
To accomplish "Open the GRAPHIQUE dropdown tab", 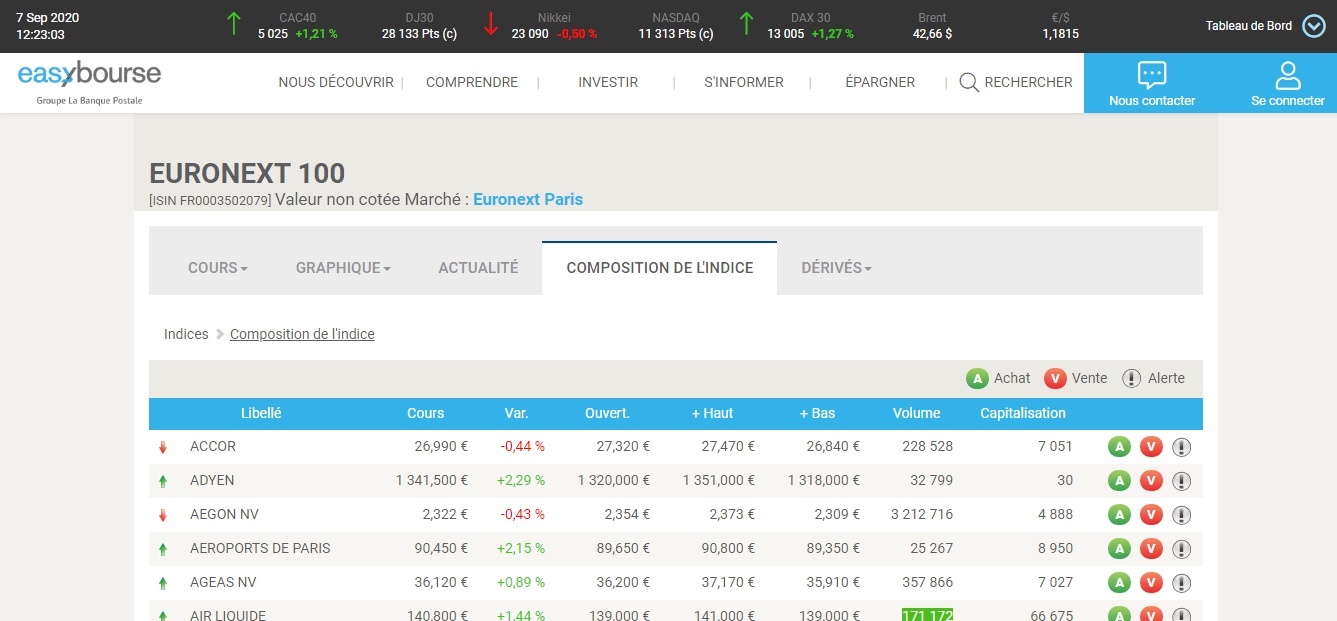I will click(x=343, y=268).
